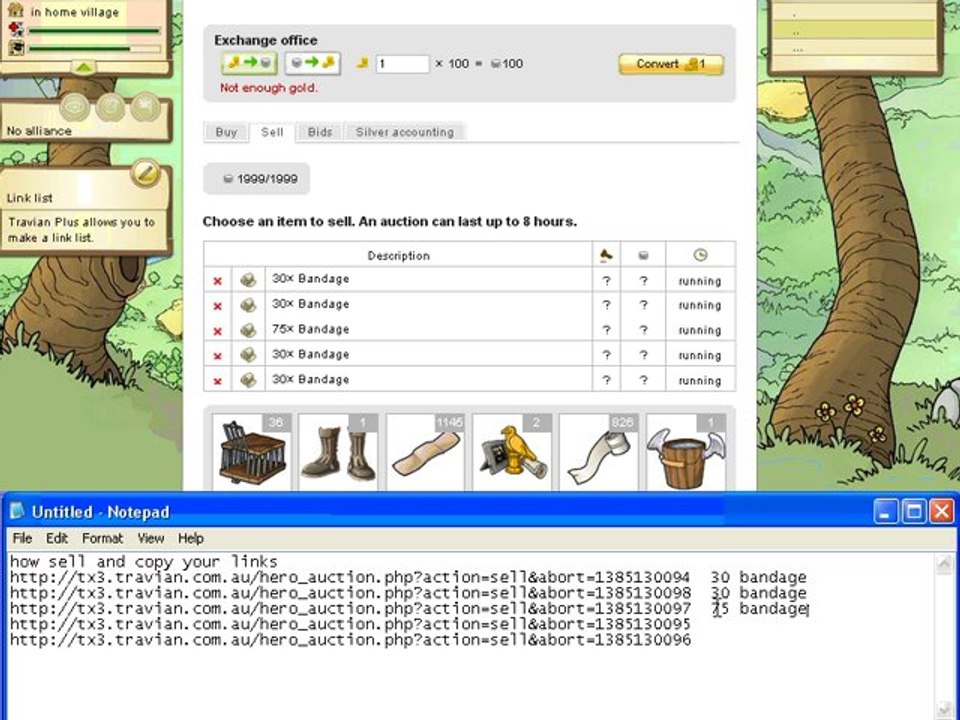Collapse the hero panel with green arrow
Viewport: 960px width, 720px height.
(x=84, y=67)
